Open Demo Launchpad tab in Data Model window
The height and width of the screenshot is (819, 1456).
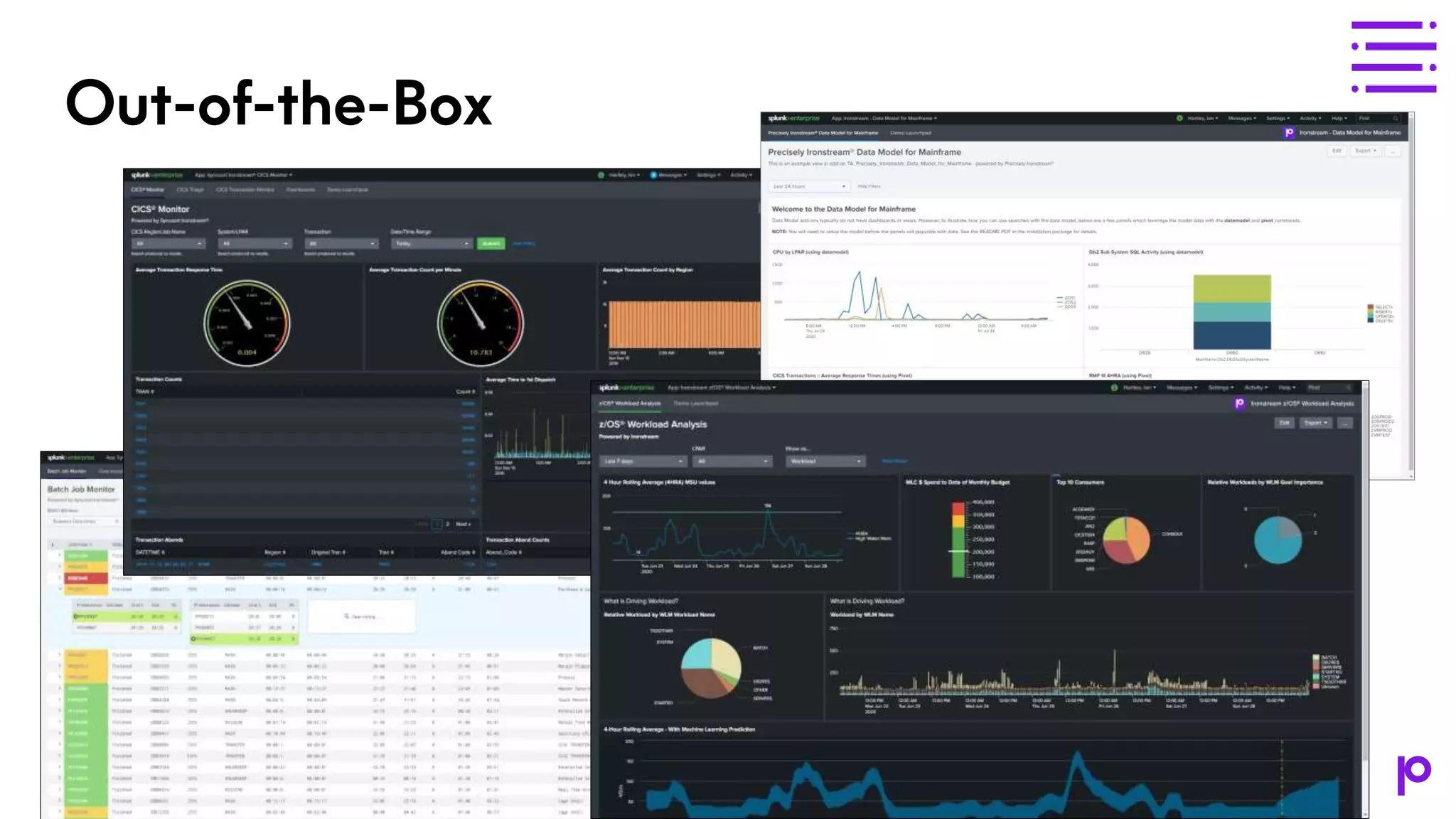click(911, 133)
